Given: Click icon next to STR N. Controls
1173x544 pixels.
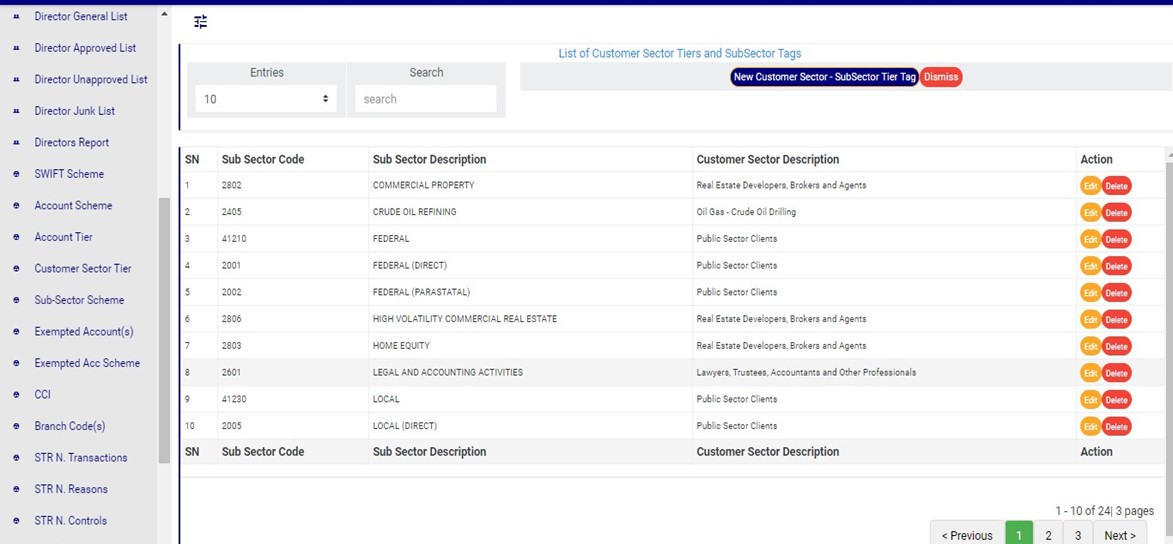Looking at the screenshot, I should [x=16, y=521].
